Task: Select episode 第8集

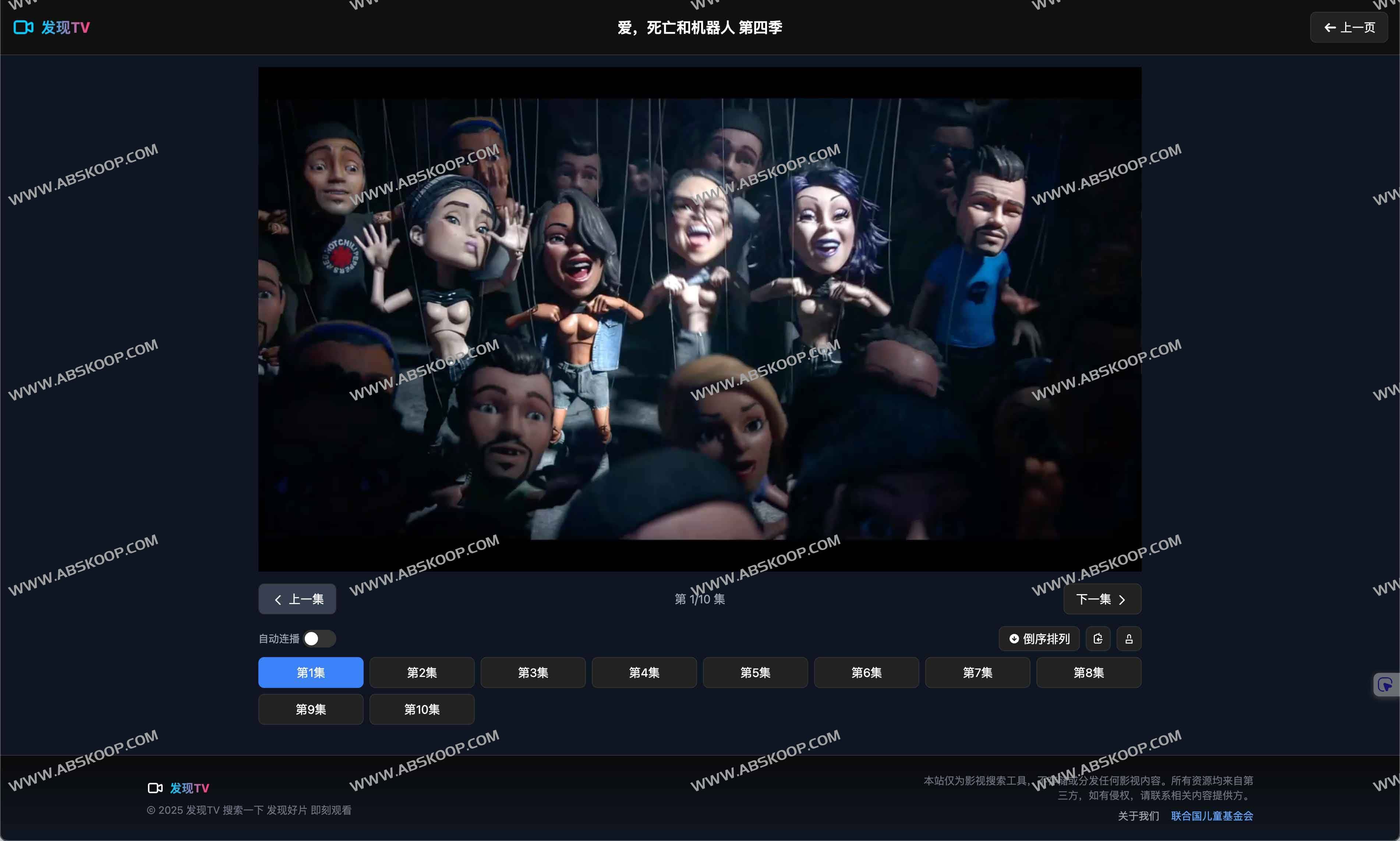Action: tap(1088, 673)
